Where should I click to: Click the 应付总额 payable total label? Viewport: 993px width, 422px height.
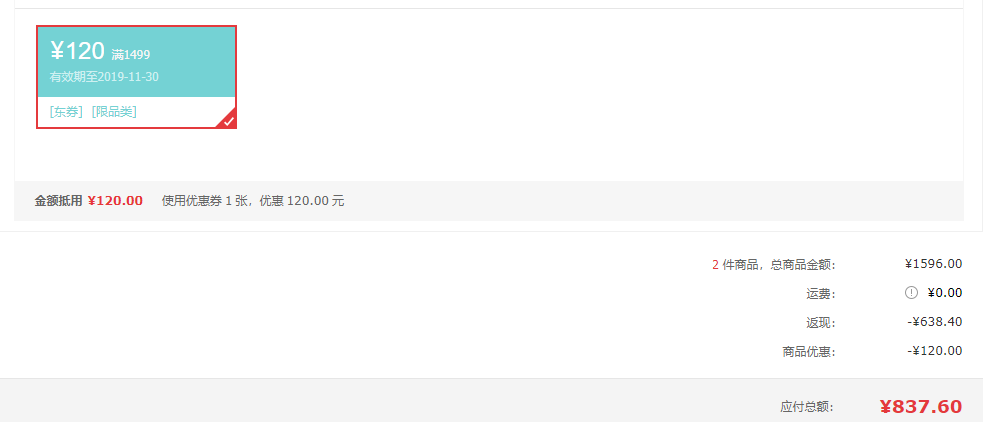point(807,407)
